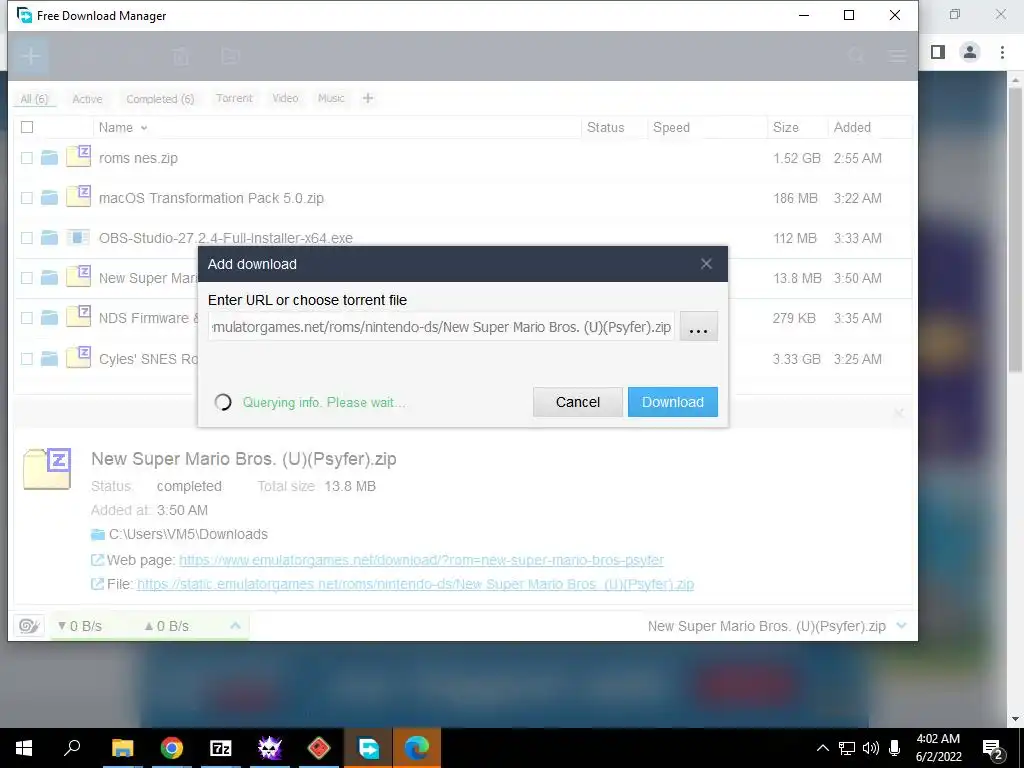Click the Download button in dialog
This screenshot has height=768, width=1024.
[x=673, y=402]
